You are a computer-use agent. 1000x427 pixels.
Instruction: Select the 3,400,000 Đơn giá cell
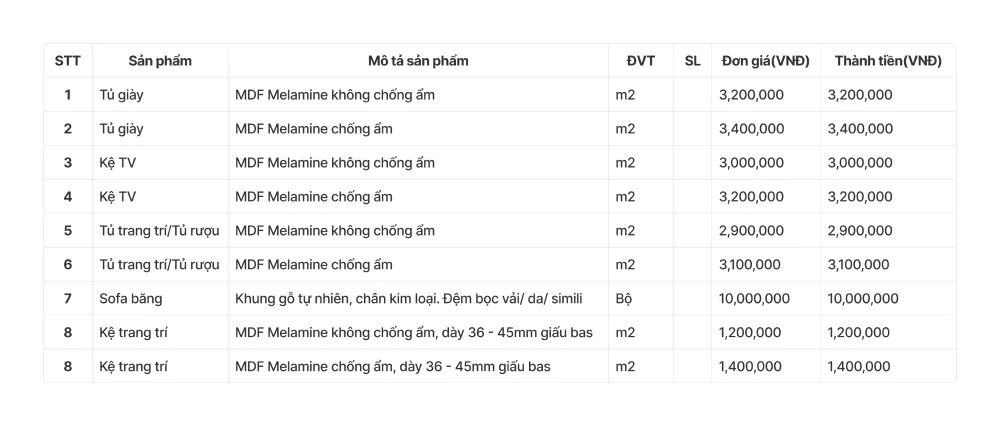click(x=751, y=129)
